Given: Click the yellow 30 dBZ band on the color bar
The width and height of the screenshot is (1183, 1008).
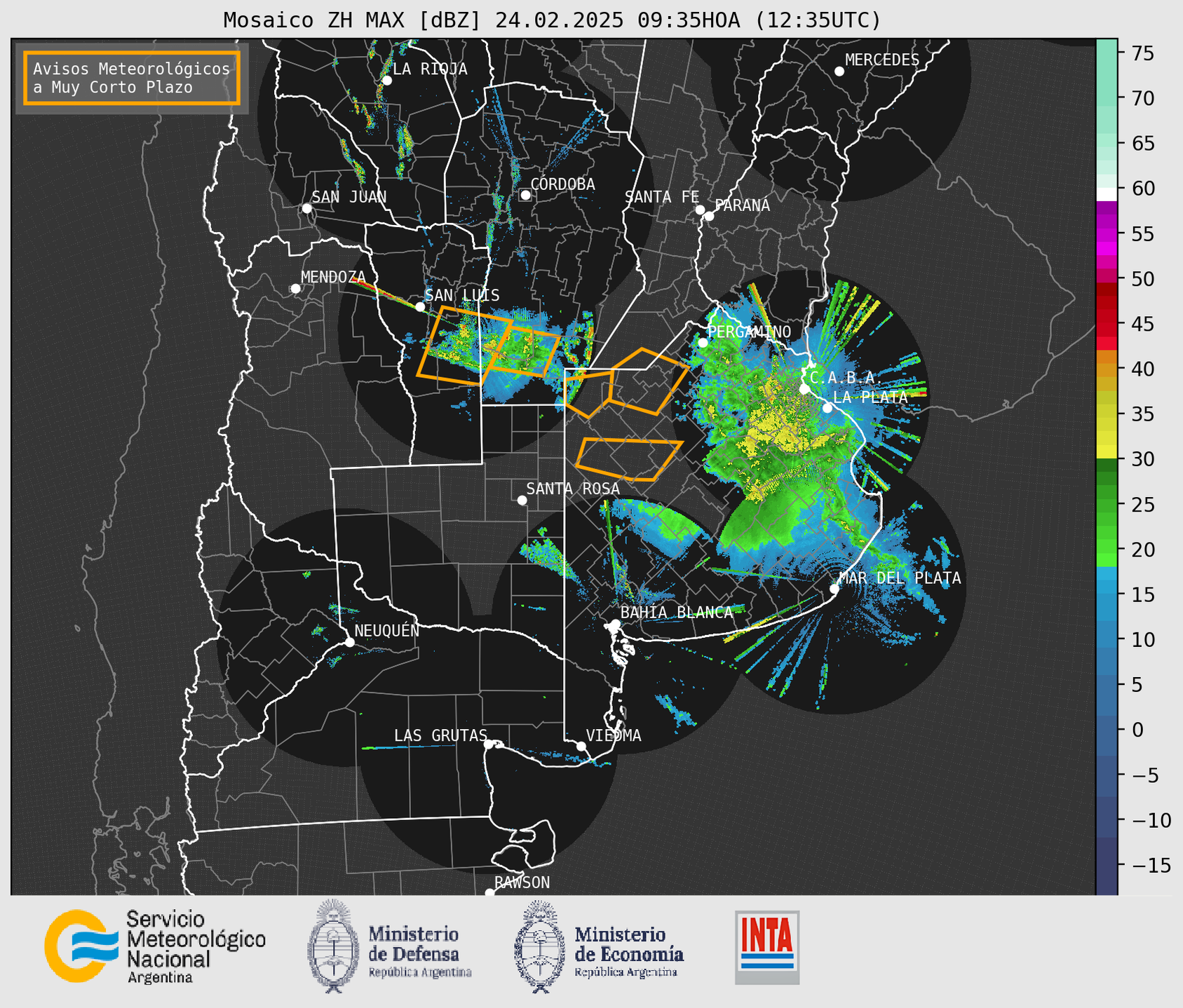Looking at the screenshot, I should [1106, 453].
